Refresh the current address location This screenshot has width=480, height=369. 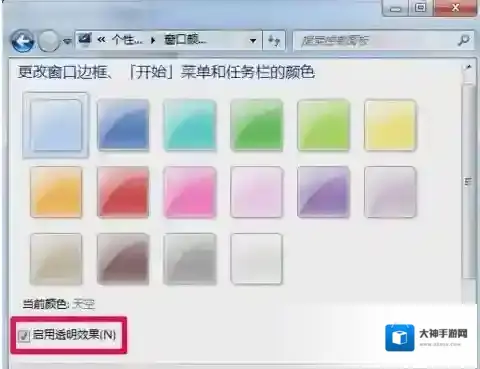tap(274, 41)
